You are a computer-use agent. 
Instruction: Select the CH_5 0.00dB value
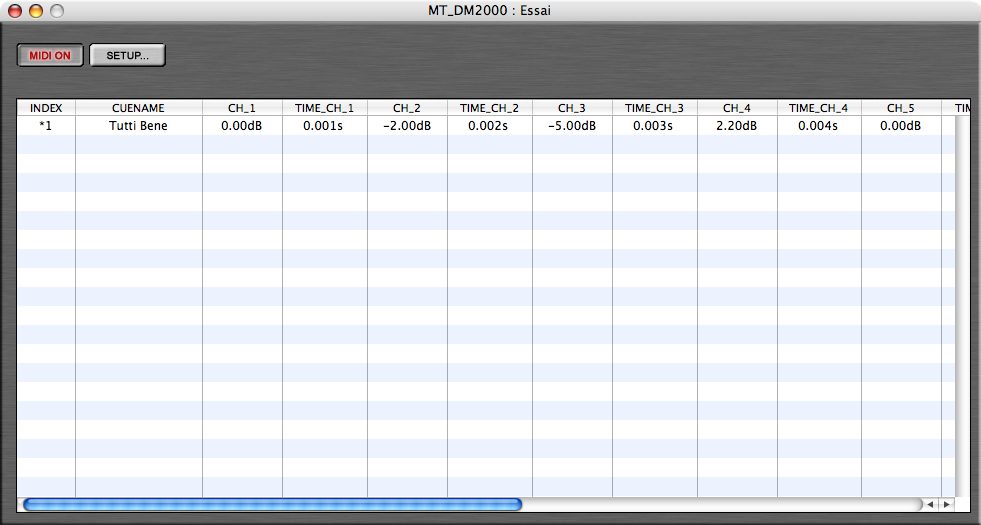pos(902,126)
